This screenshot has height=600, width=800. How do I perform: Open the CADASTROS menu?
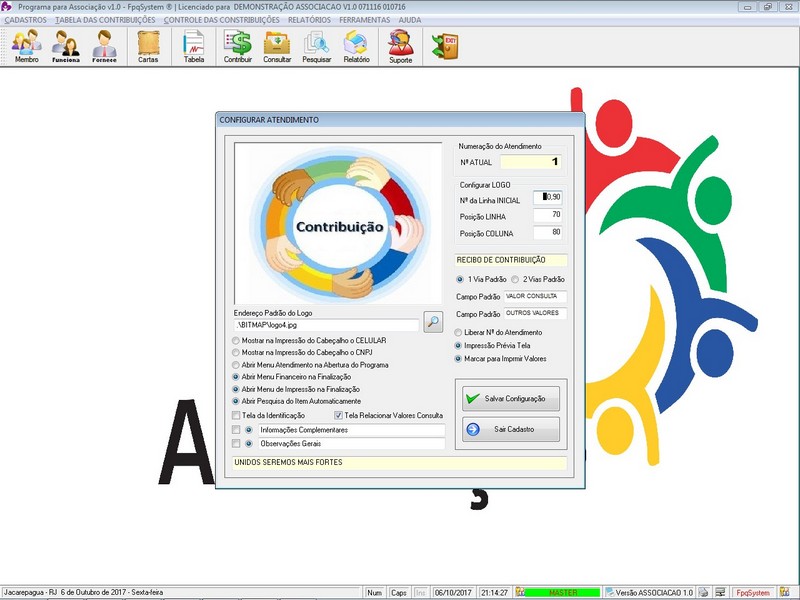click(26, 20)
